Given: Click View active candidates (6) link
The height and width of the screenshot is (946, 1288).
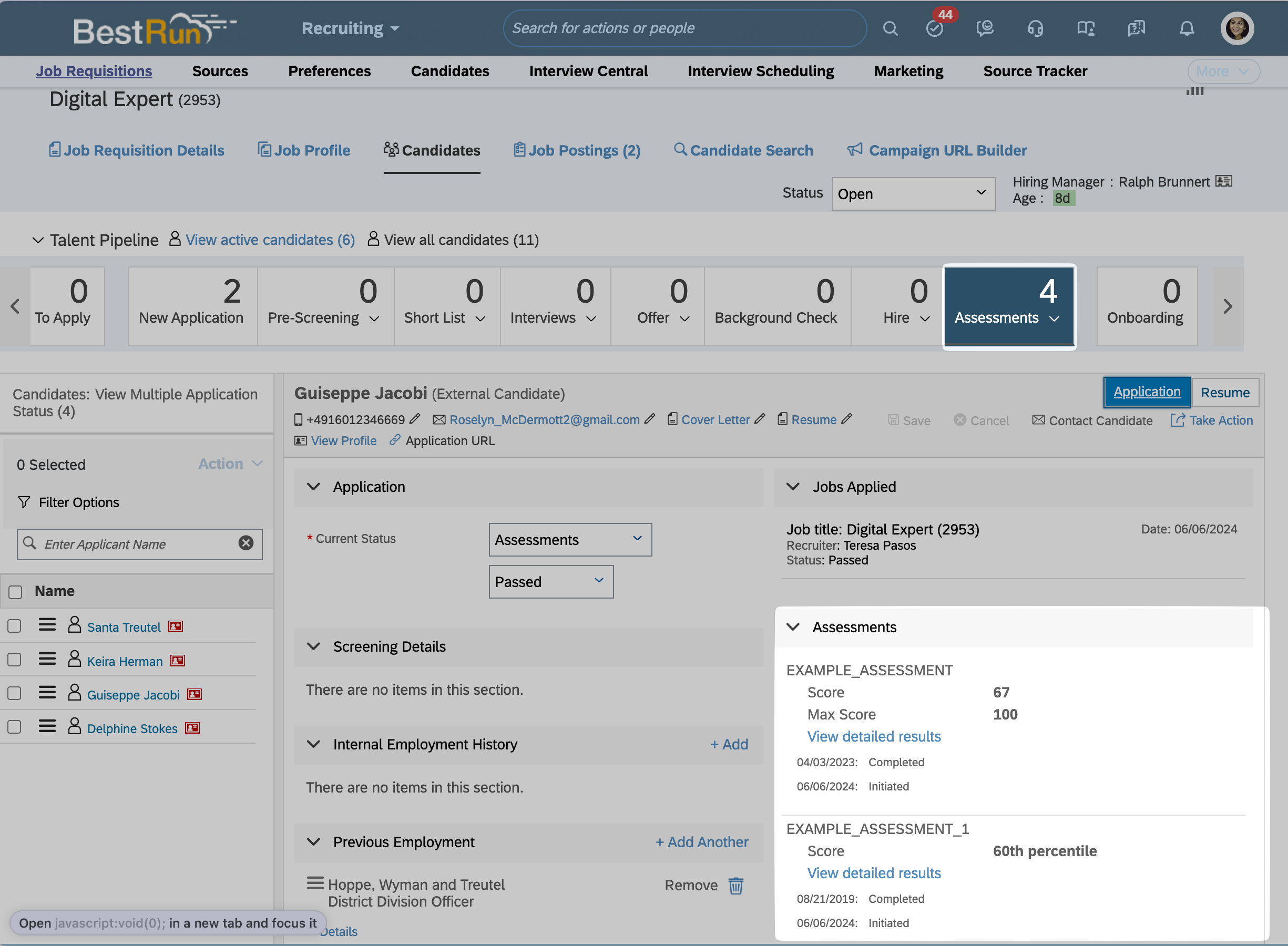Looking at the screenshot, I should [x=270, y=240].
